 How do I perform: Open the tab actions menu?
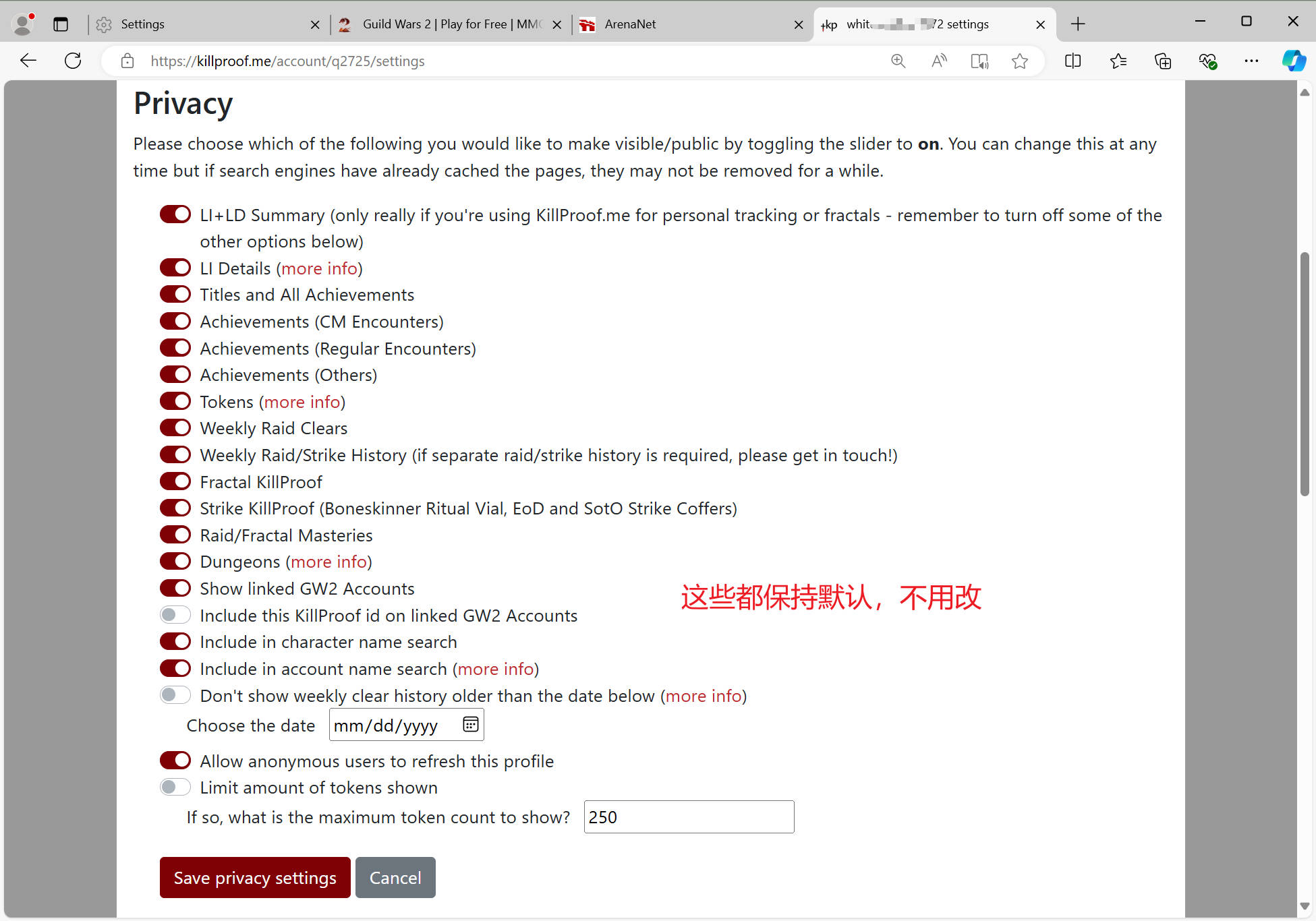[61, 24]
